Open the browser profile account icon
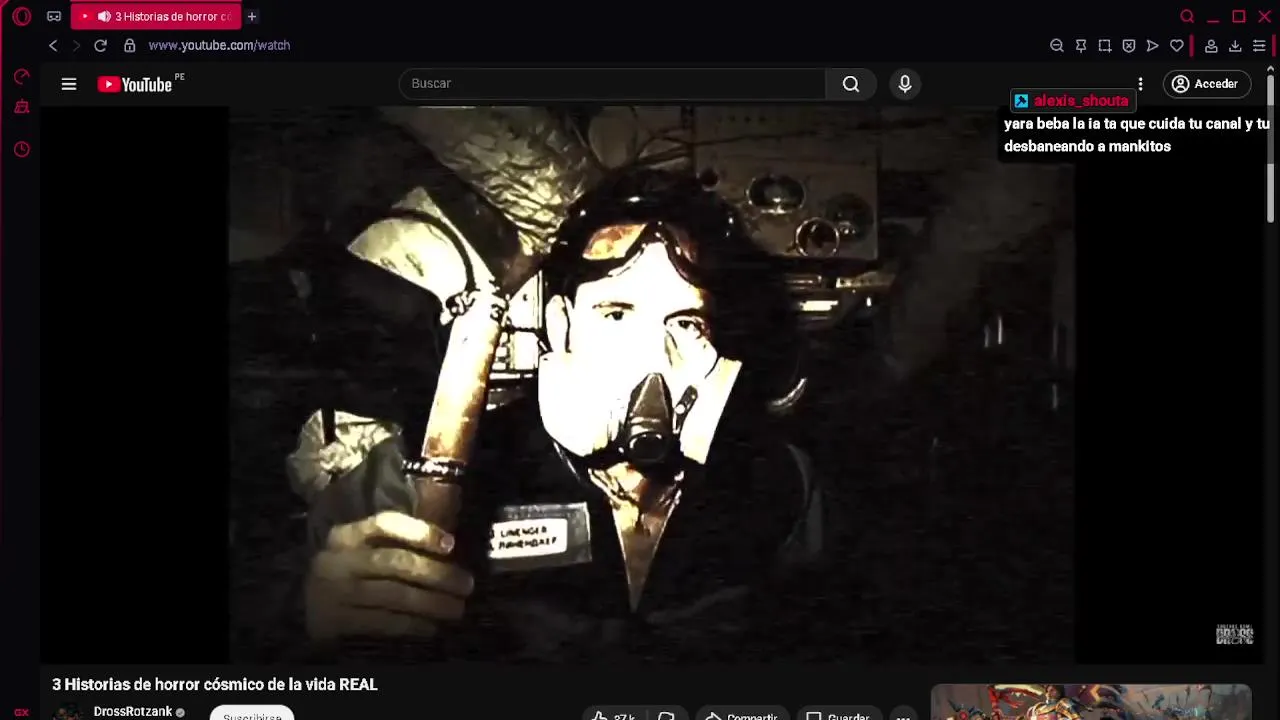1280x720 pixels. pyautogui.click(x=1211, y=45)
